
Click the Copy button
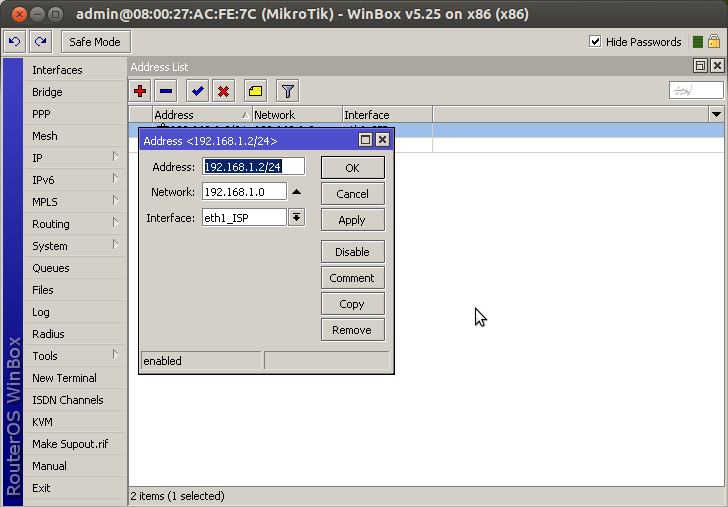tap(353, 304)
